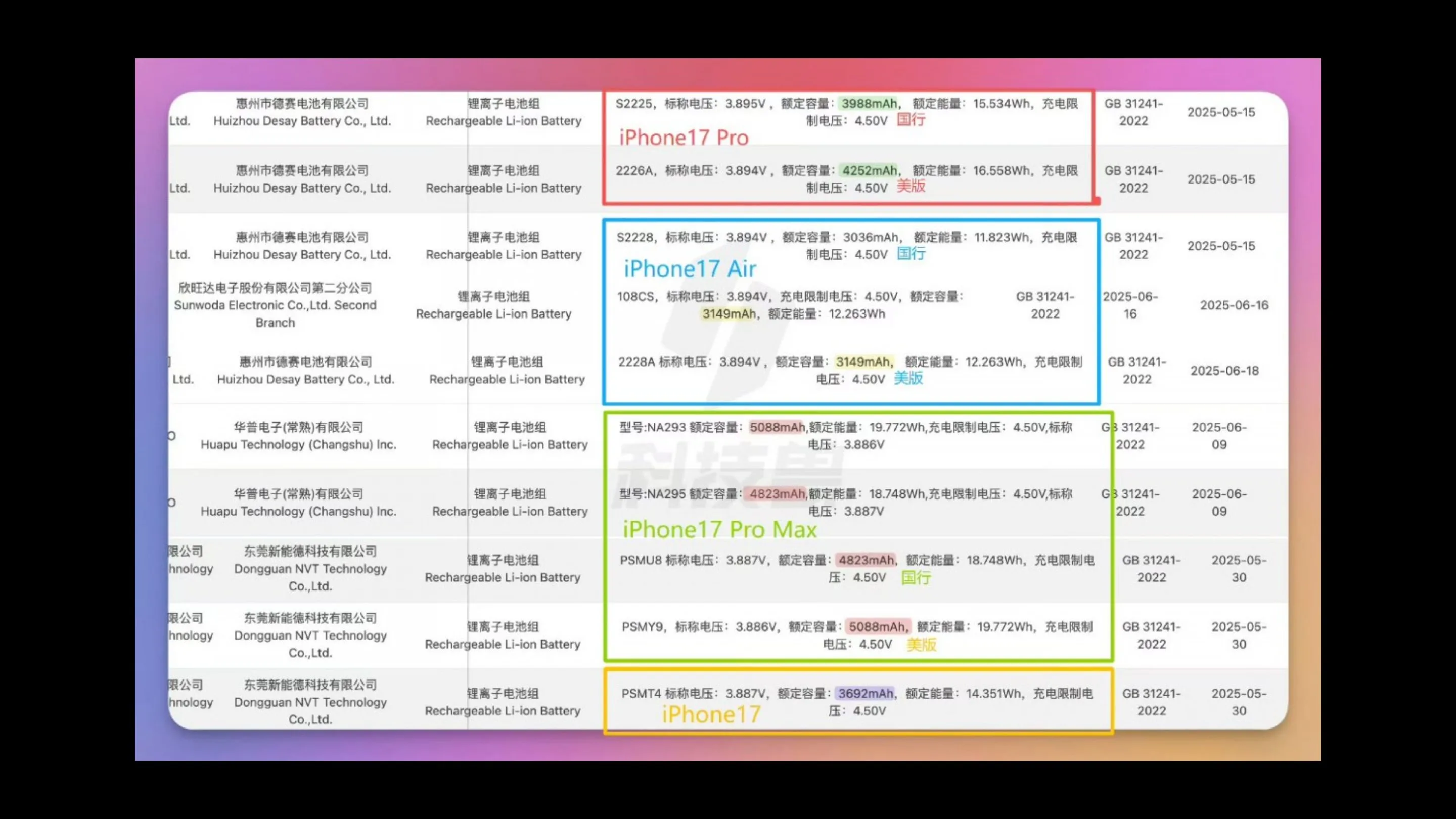Click the 2025-06-18 date cell
Screen dimensions: 1456x819
point(1225,371)
